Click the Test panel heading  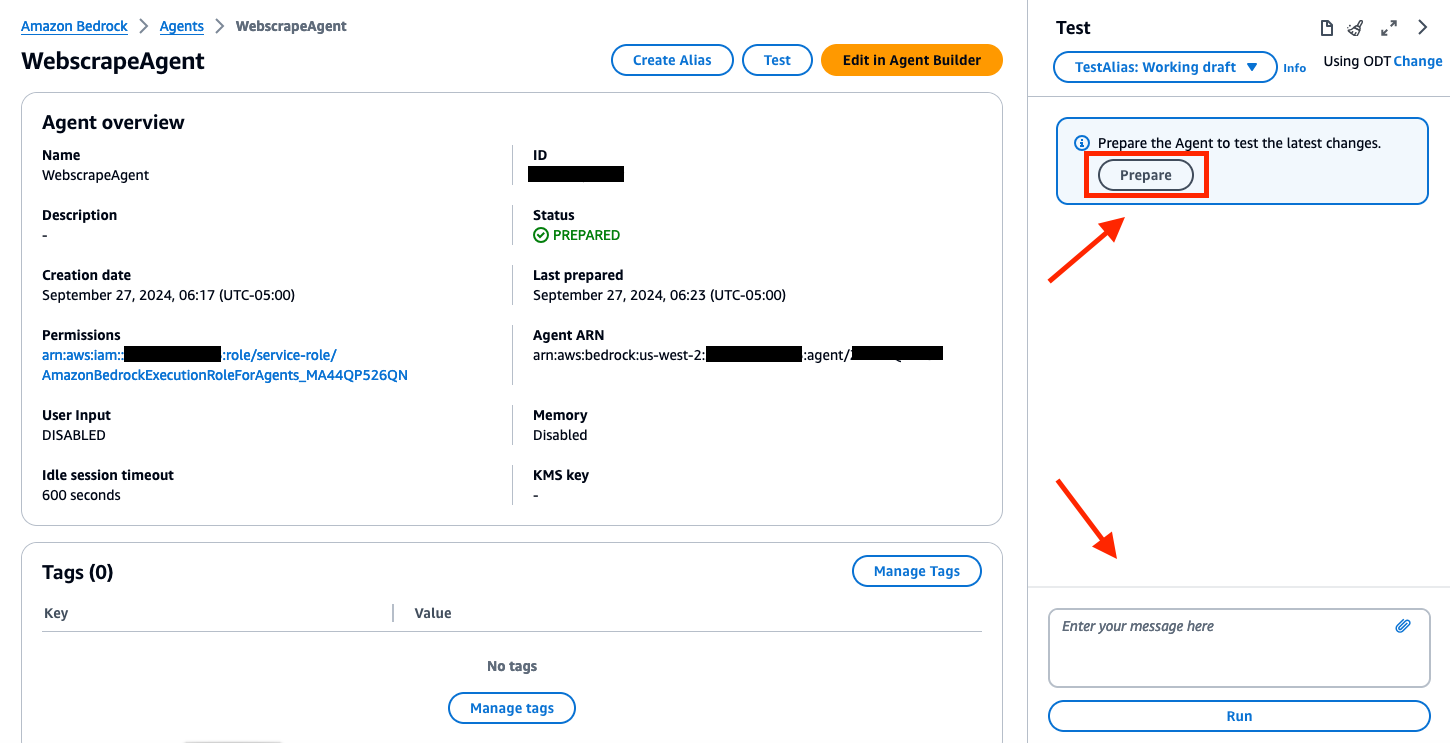(1073, 28)
